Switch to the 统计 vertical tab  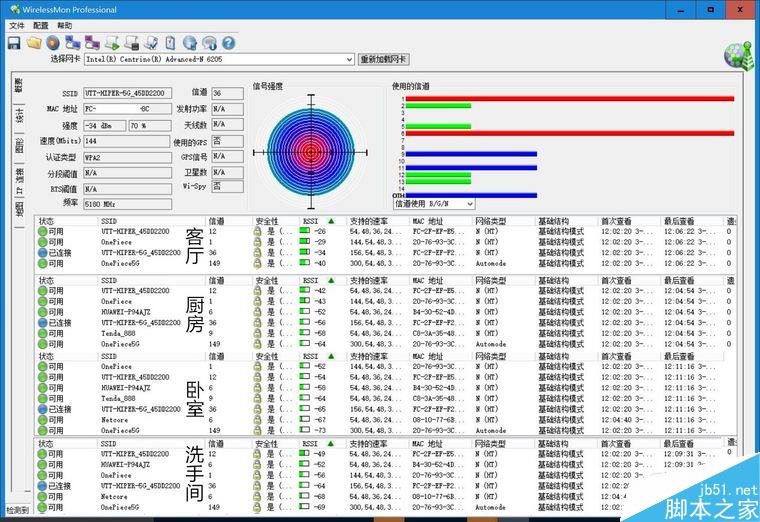coord(19,116)
